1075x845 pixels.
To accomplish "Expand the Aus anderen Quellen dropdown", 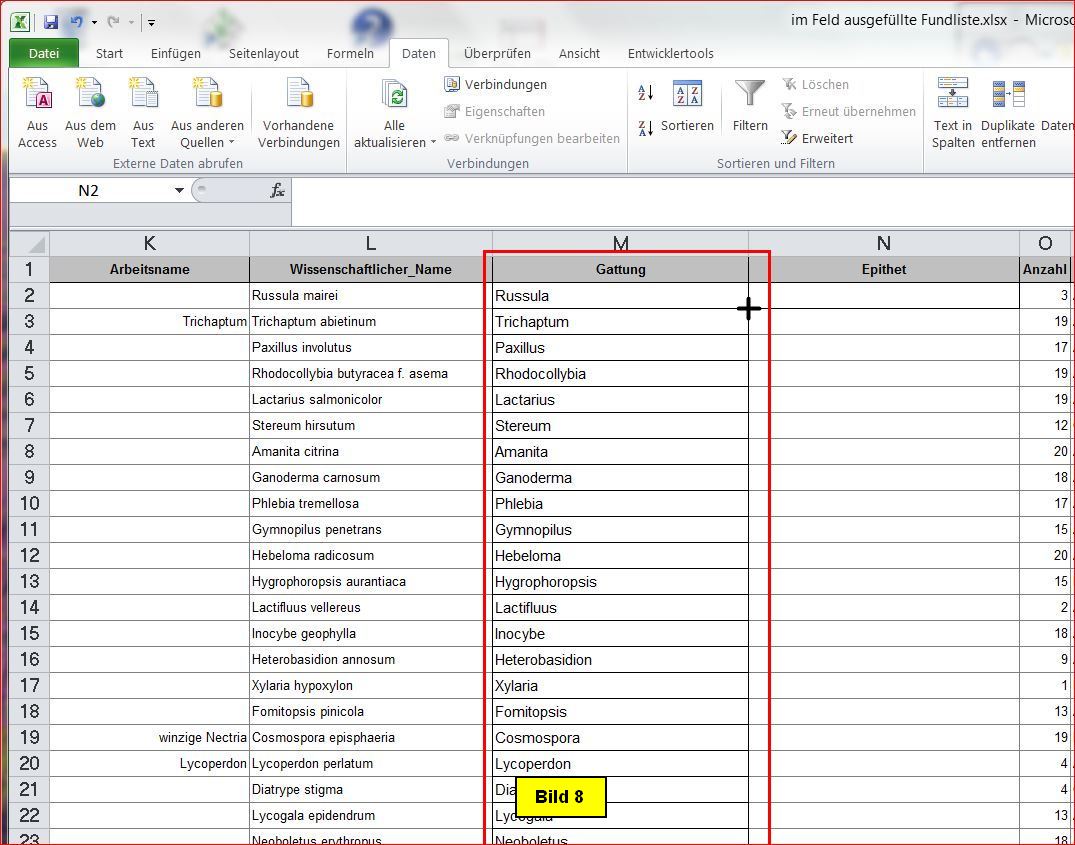I will pyautogui.click(x=207, y=142).
